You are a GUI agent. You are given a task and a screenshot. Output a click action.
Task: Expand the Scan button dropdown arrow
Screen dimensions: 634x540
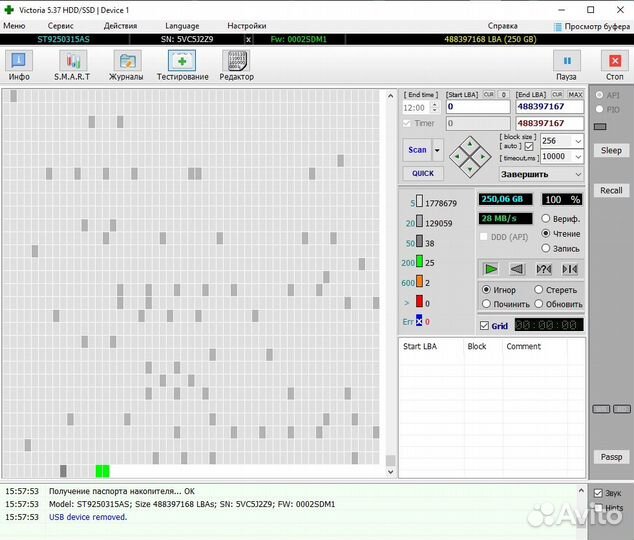click(x=437, y=150)
